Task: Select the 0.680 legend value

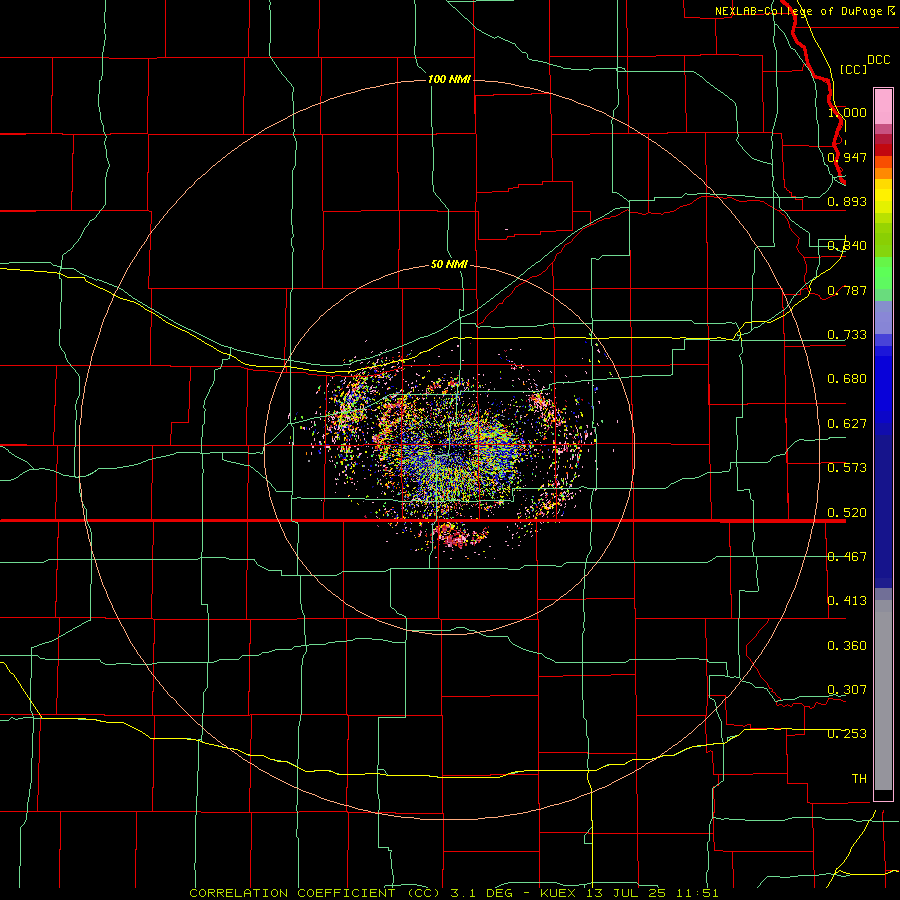Action: pos(847,379)
